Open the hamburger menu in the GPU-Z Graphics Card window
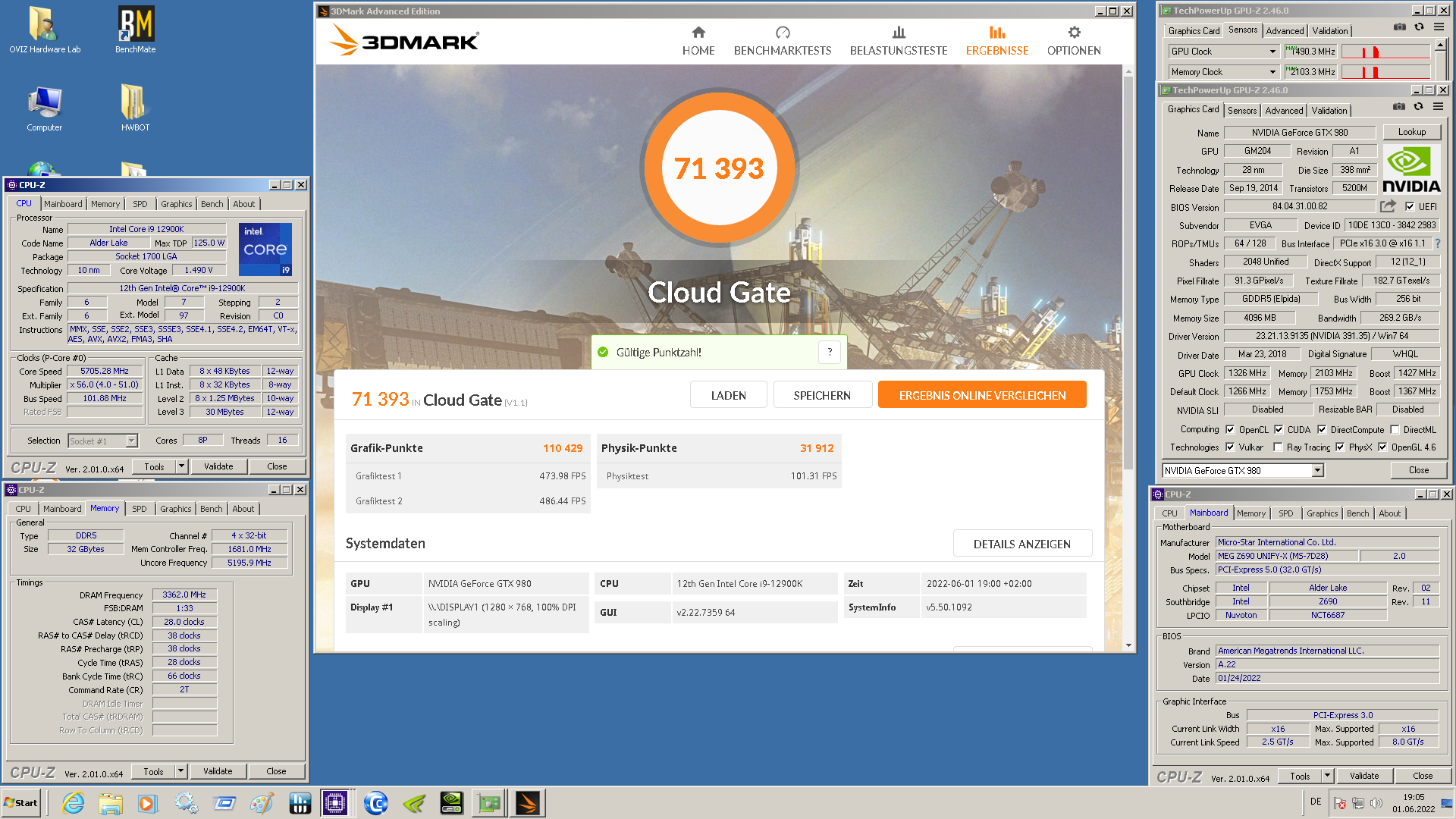Image resolution: width=1456 pixels, height=819 pixels. pyautogui.click(x=1438, y=107)
